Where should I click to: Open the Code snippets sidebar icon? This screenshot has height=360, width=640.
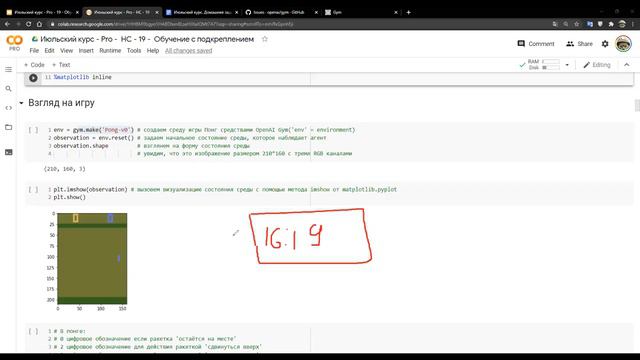tap(9, 108)
